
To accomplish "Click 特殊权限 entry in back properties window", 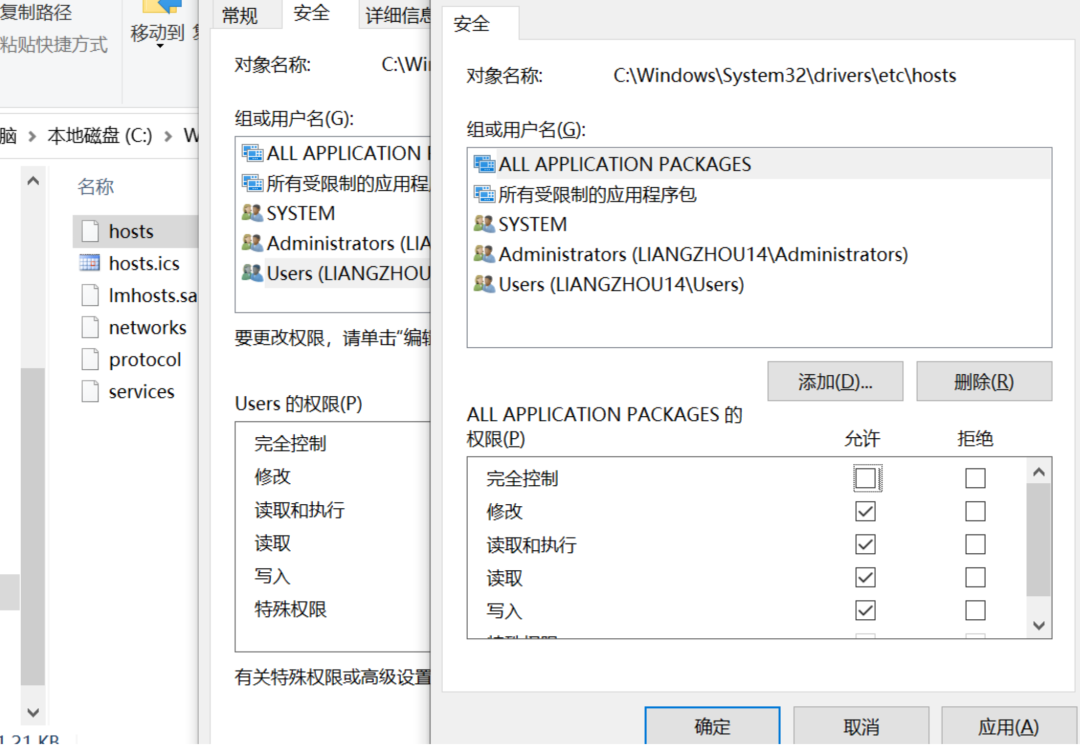I will coord(290,609).
